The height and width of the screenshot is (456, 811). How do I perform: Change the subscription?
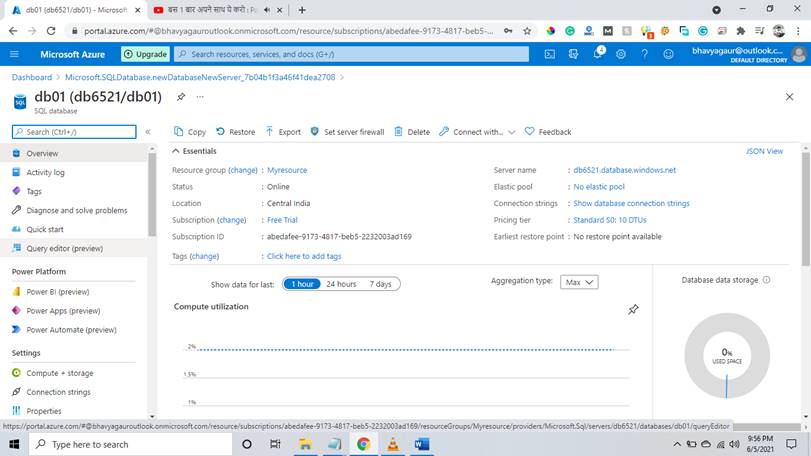tap(232, 220)
